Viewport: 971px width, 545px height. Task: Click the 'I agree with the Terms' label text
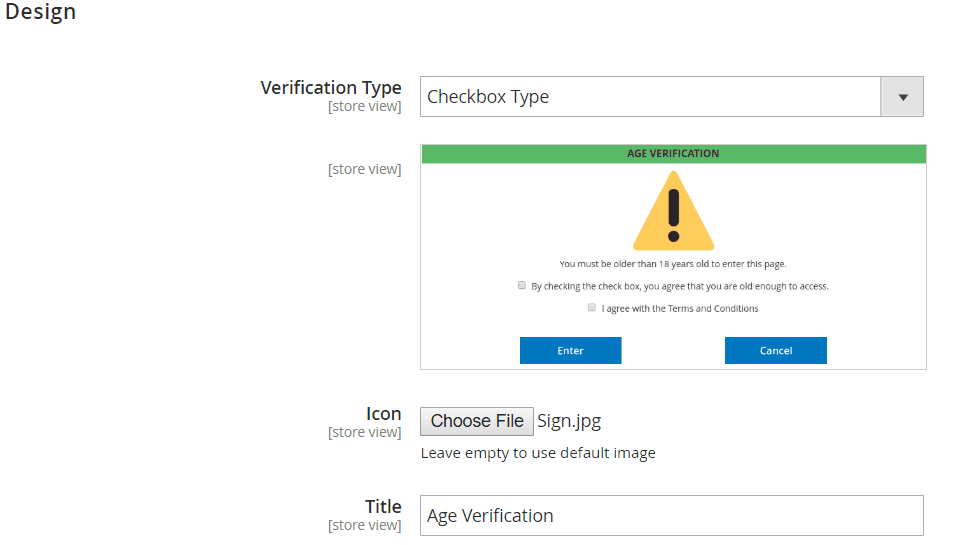[x=680, y=308]
